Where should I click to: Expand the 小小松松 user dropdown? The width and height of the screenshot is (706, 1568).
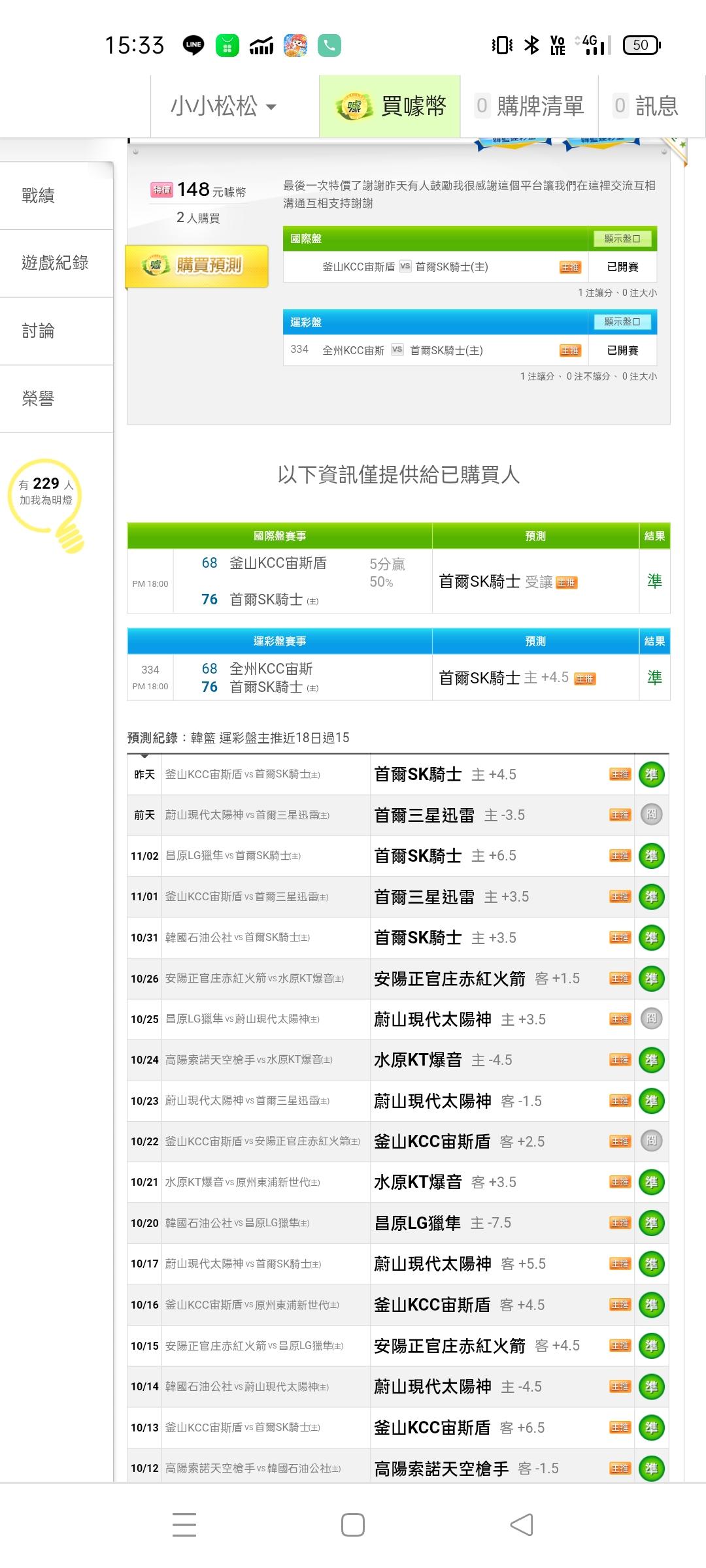(223, 106)
